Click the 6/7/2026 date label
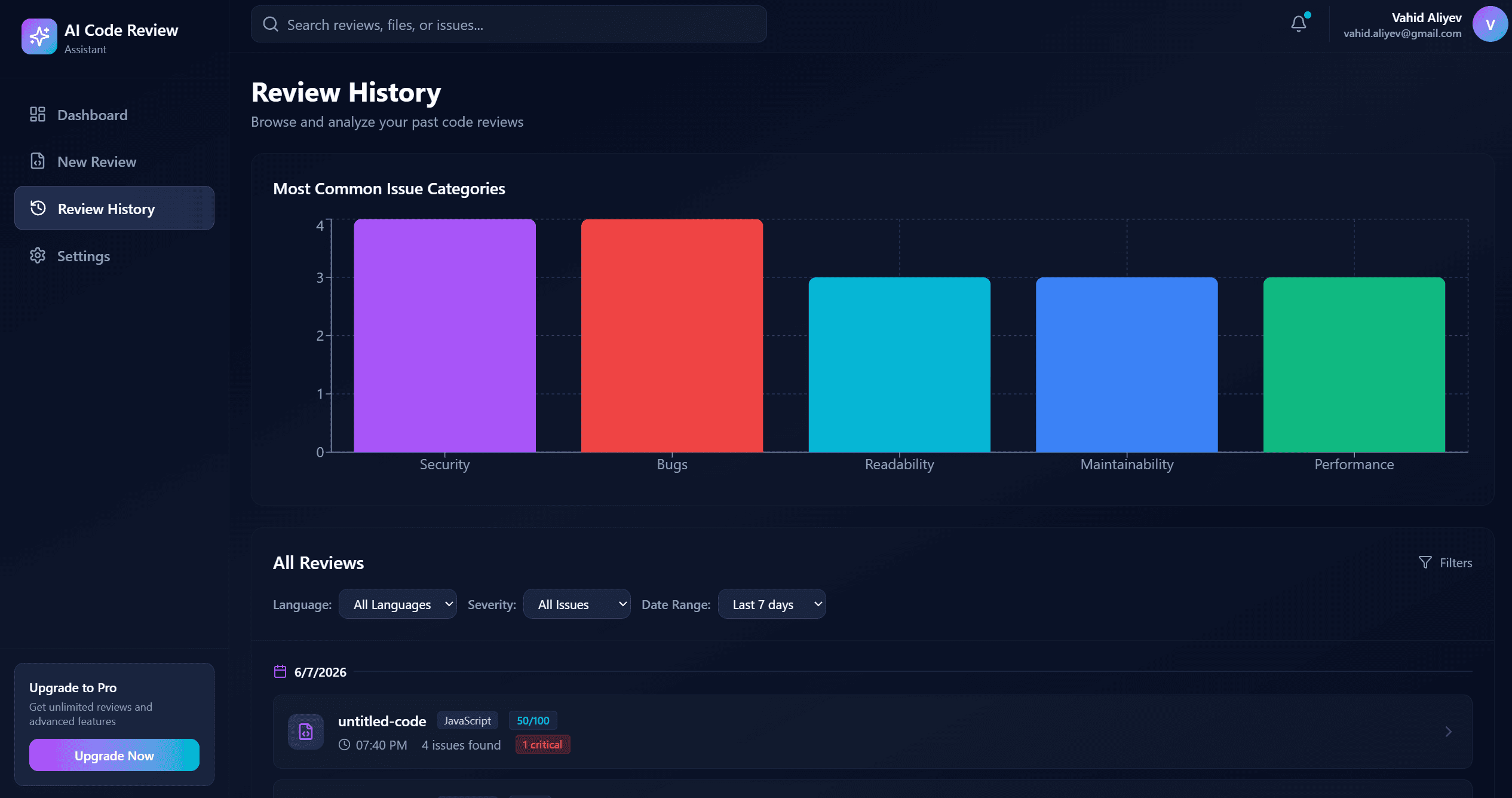The image size is (1512, 798). [320, 672]
